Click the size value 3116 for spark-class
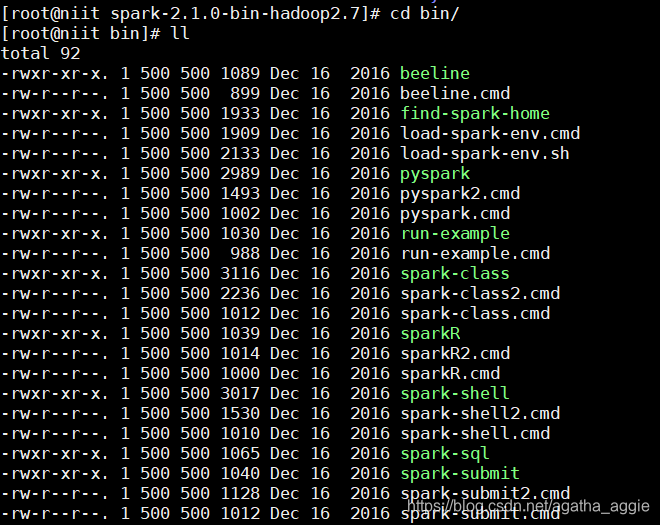 (x=240, y=273)
